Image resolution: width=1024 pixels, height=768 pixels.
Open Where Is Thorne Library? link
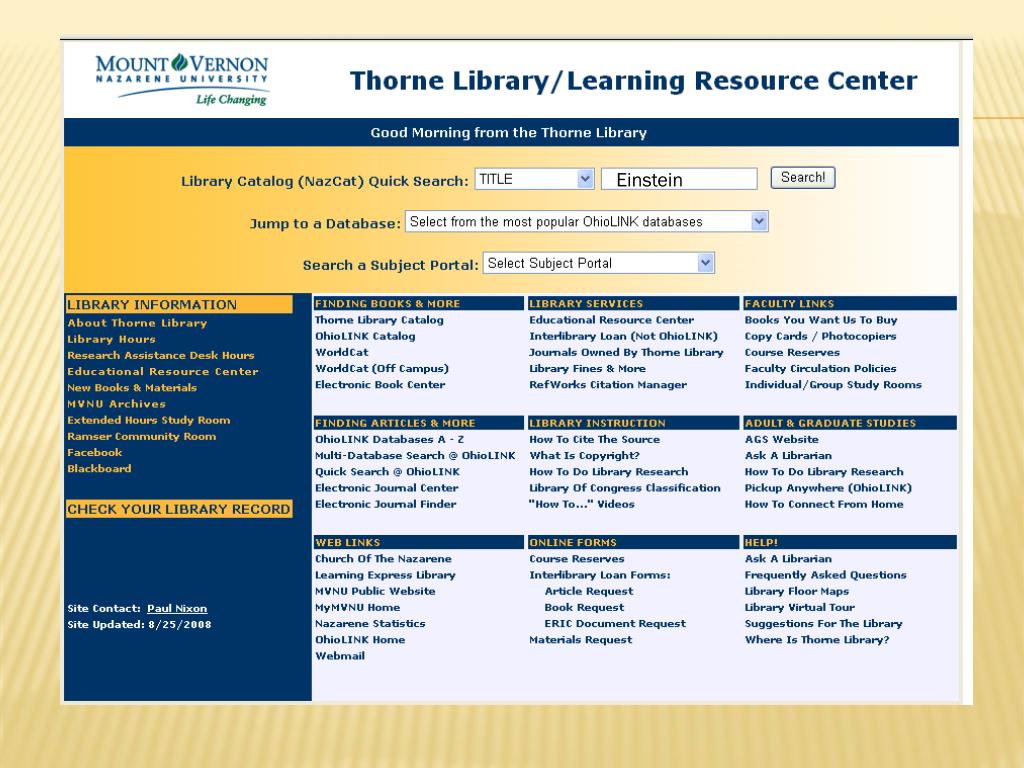pos(817,640)
